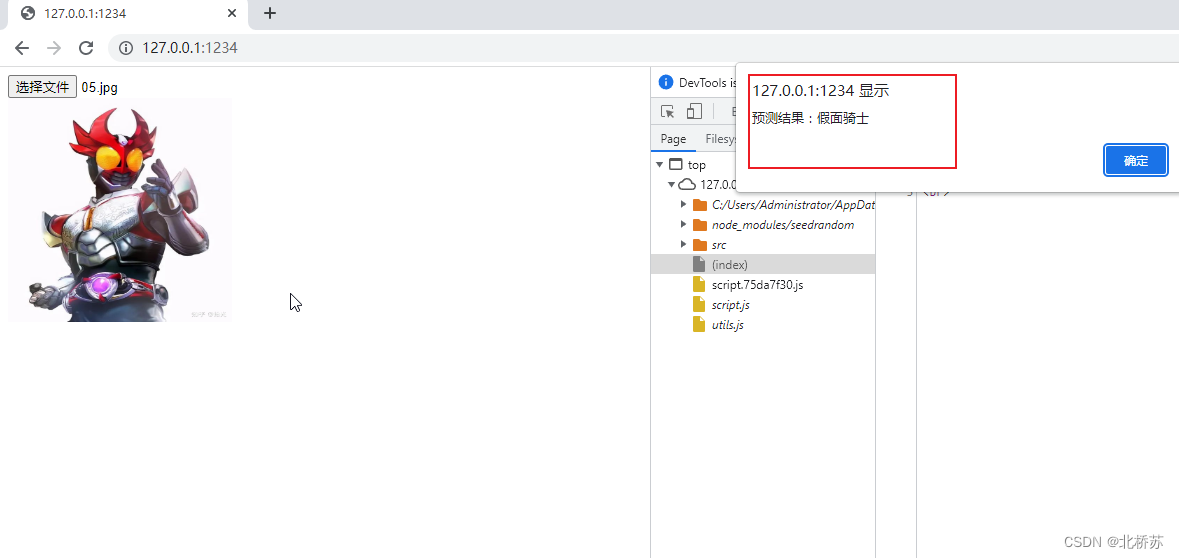This screenshot has height=558, width=1179.
Task: Expand the src folder
Action: 683,244
